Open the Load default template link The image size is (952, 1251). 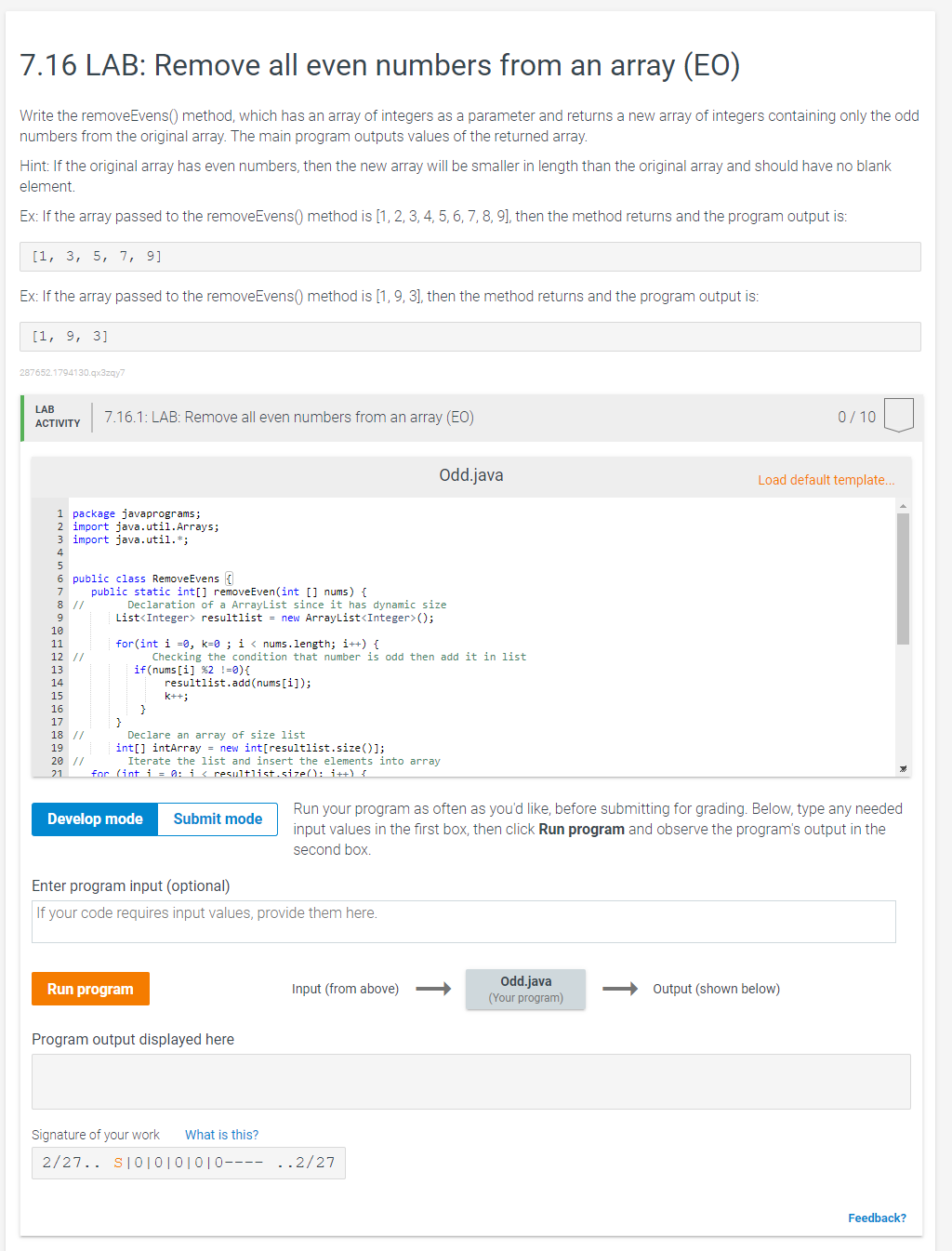(x=826, y=480)
